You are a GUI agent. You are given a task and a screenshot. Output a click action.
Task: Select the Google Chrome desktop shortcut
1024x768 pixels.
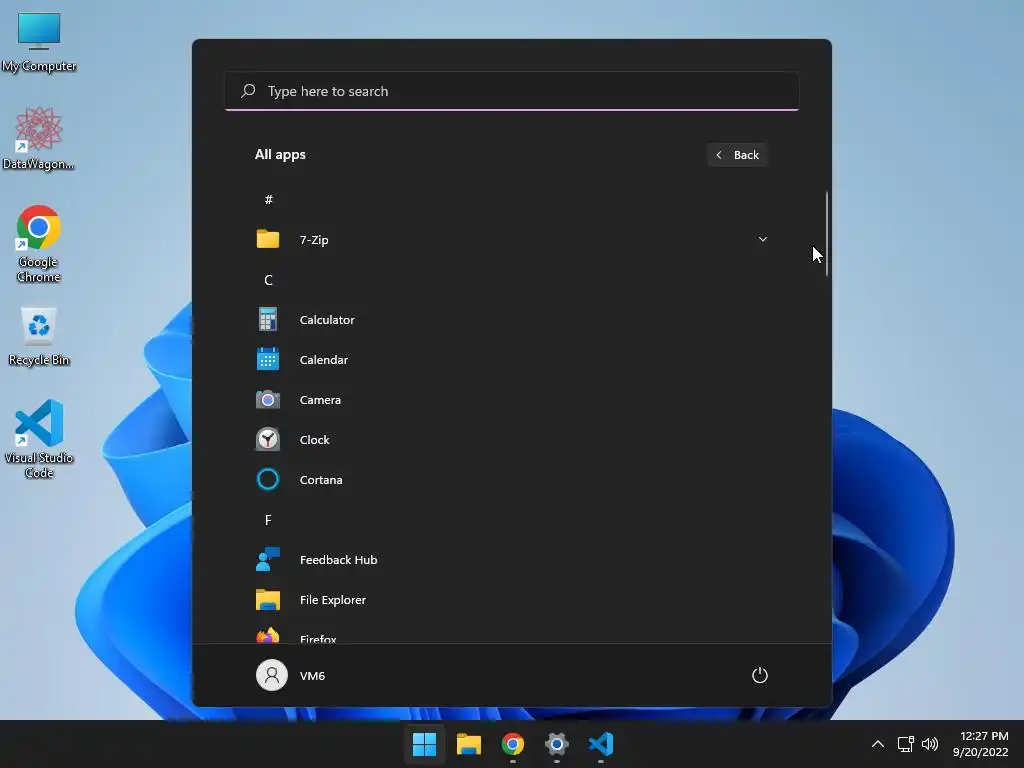point(39,244)
